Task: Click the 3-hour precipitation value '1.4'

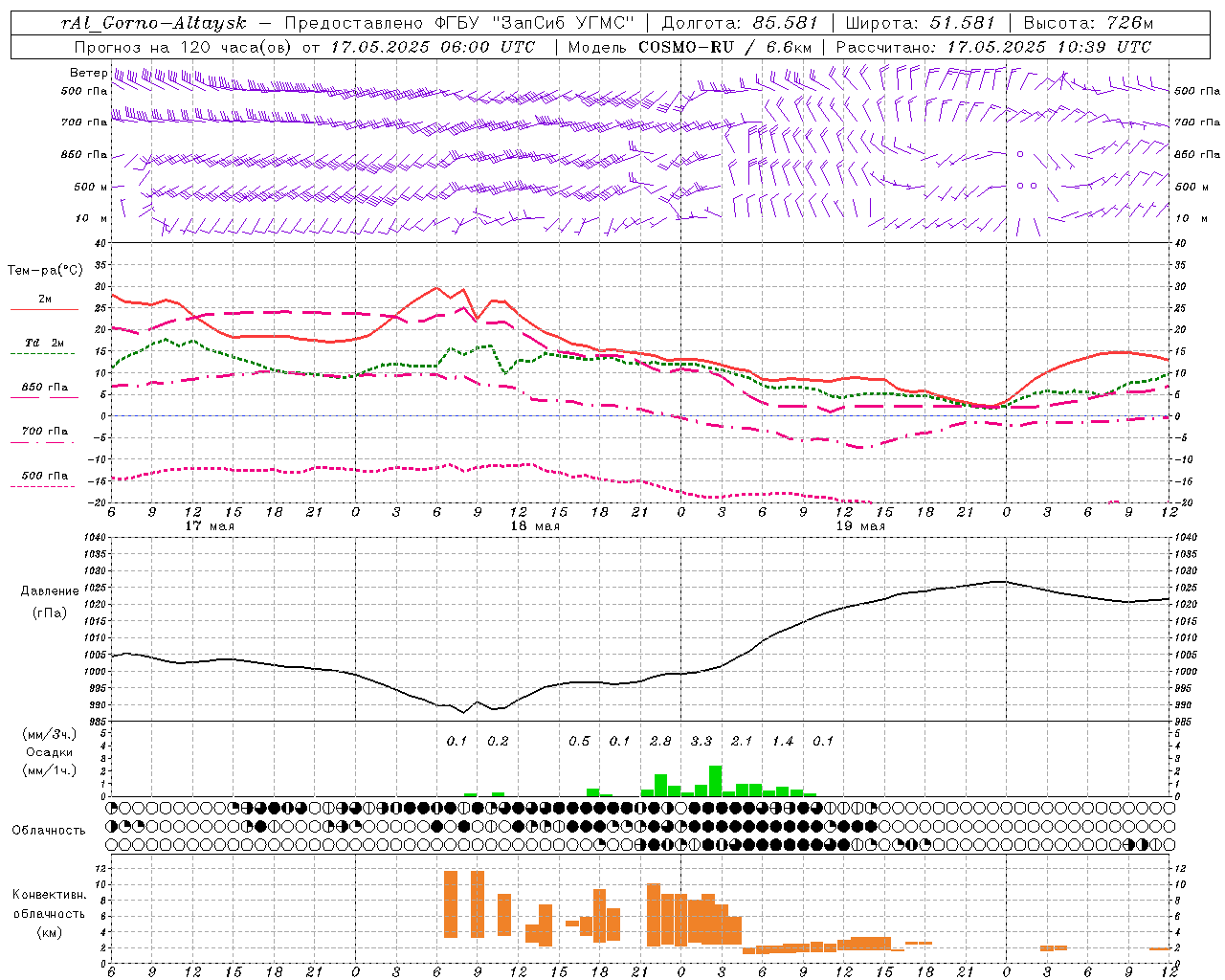Action: (x=783, y=741)
